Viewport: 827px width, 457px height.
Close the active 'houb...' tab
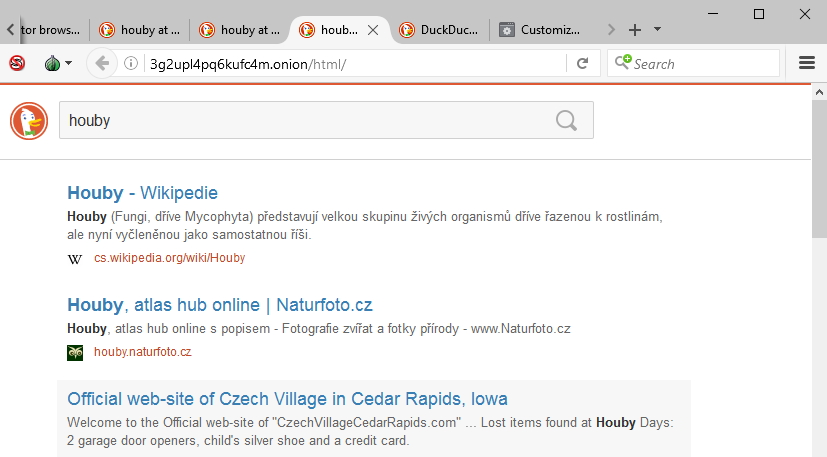(x=373, y=30)
